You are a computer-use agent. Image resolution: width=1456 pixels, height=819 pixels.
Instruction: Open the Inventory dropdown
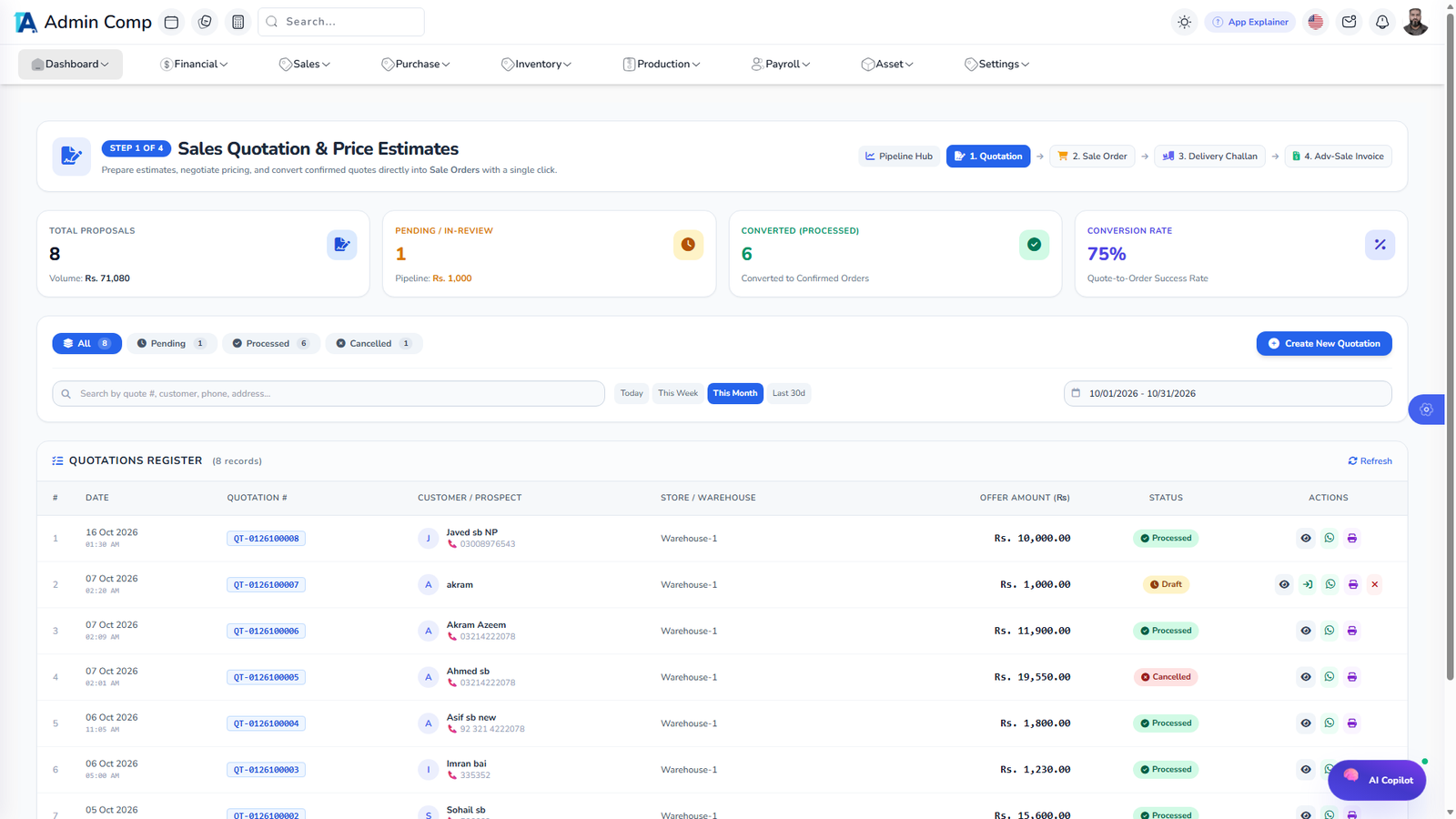536,65
